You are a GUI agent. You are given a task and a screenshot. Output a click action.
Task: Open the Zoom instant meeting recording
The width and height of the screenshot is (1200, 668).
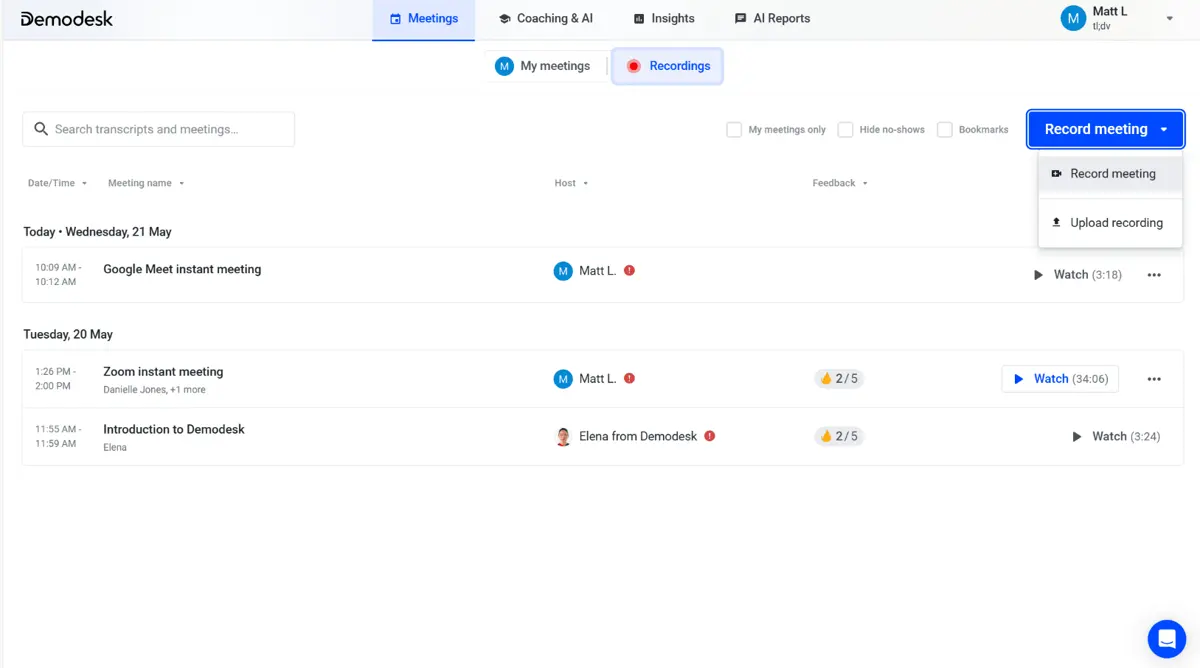click(x=163, y=372)
